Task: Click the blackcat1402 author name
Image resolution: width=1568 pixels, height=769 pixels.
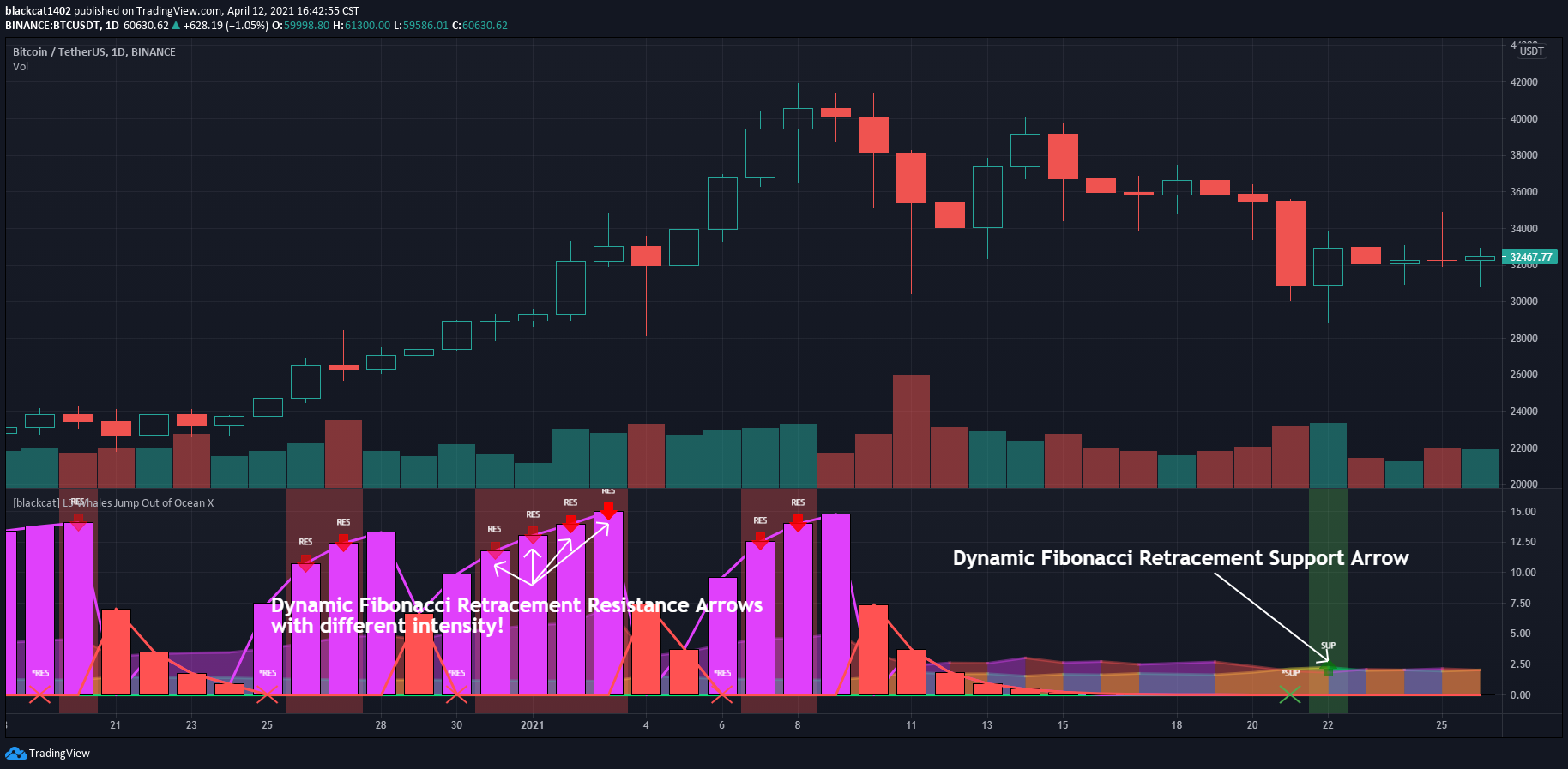Action: click(x=38, y=11)
